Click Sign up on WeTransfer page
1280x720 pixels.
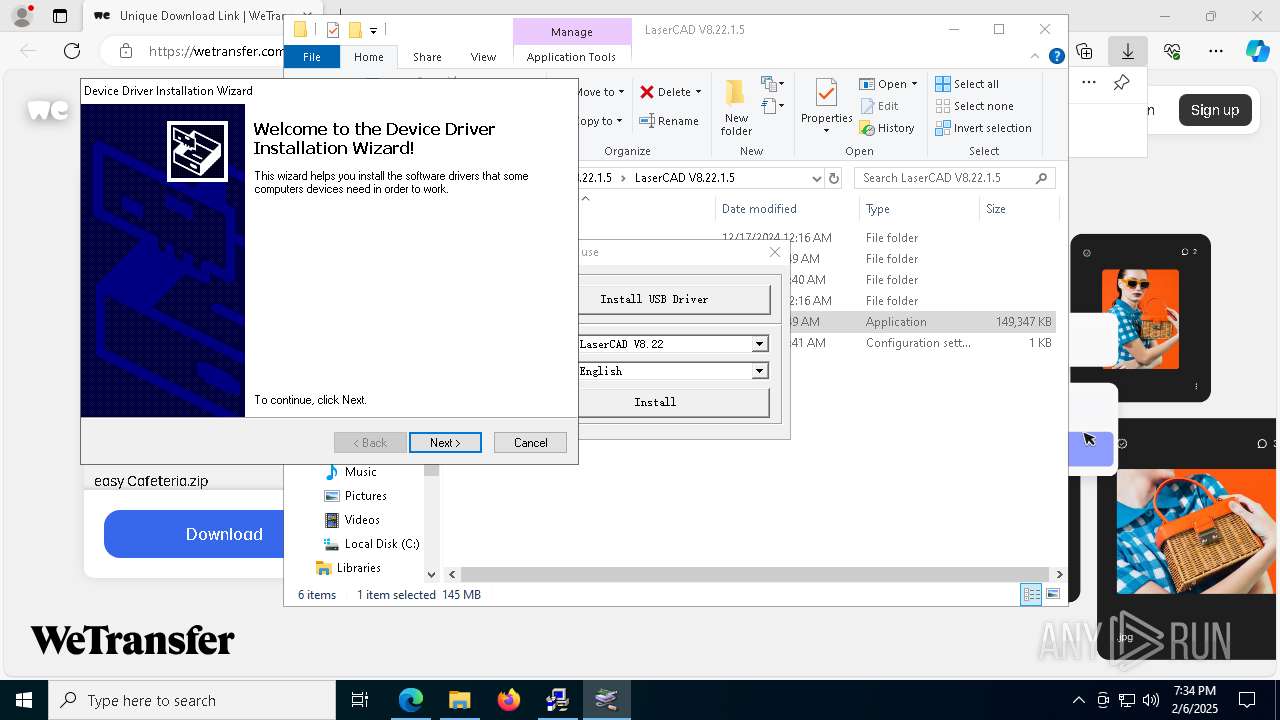1215,110
